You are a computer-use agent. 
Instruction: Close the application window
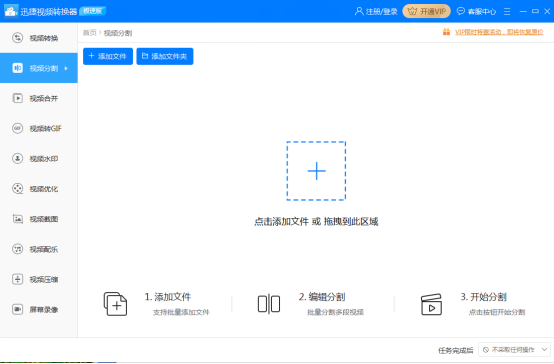pyautogui.click(x=547, y=11)
